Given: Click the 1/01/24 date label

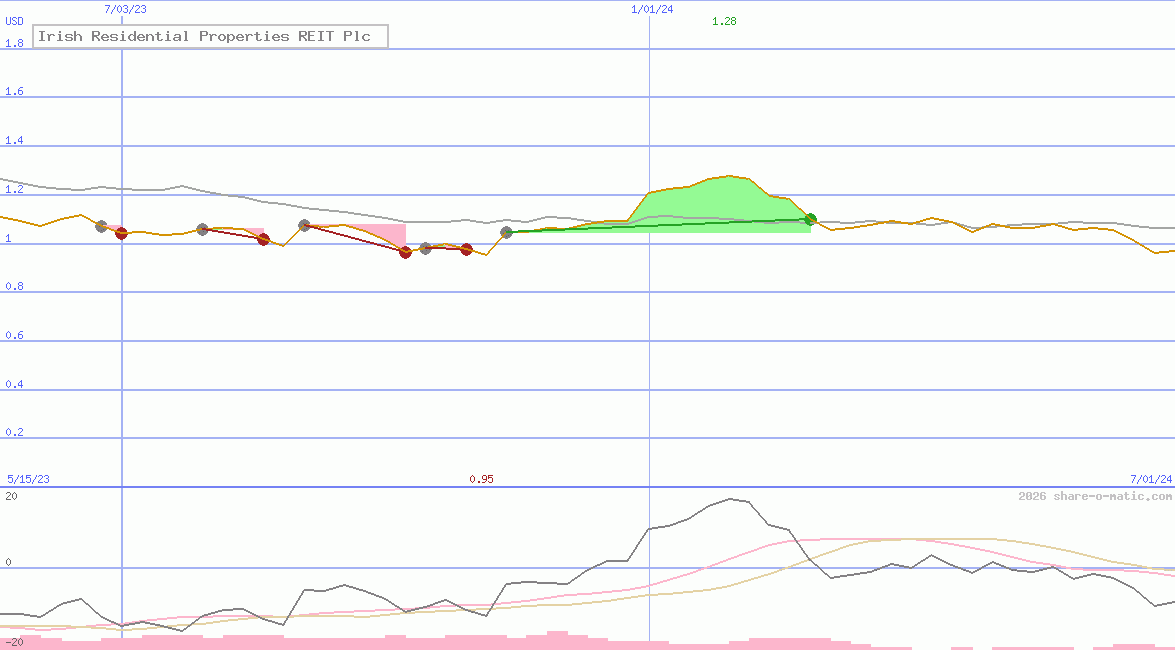Looking at the screenshot, I should tap(652, 10).
